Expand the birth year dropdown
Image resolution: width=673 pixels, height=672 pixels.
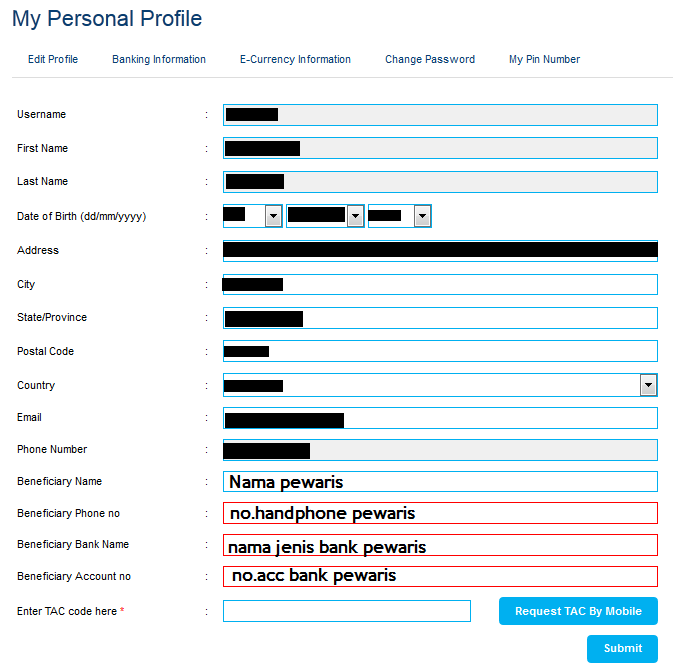(400, 216)
